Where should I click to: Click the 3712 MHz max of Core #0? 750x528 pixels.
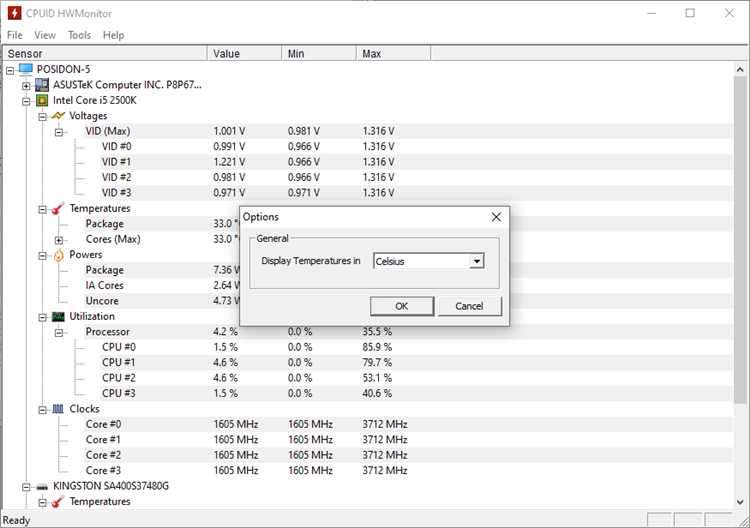385,424
